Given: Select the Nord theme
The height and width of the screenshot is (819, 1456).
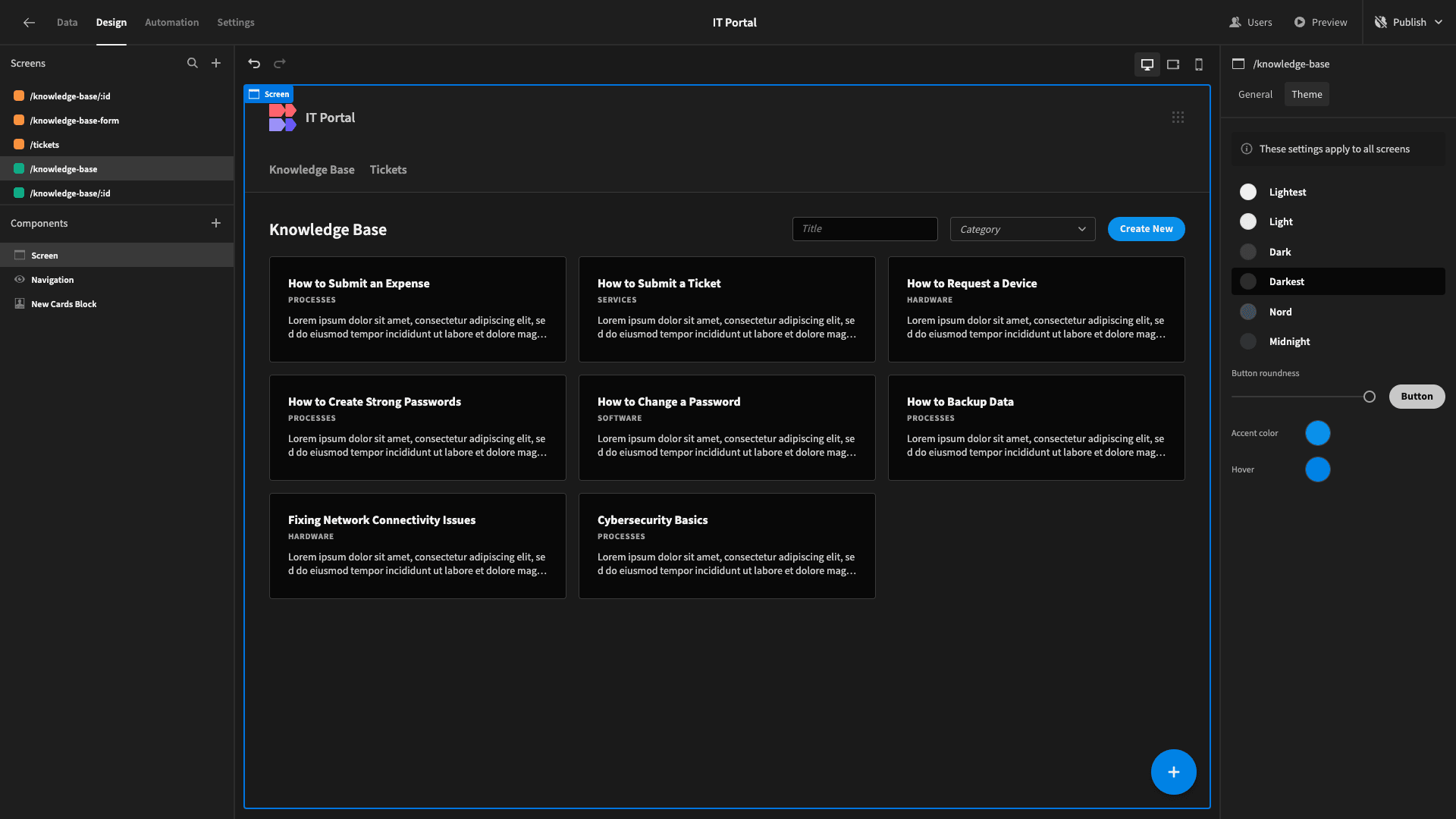Looking at the screenshot, I should pyautogui.click(x=1338, y=312).
